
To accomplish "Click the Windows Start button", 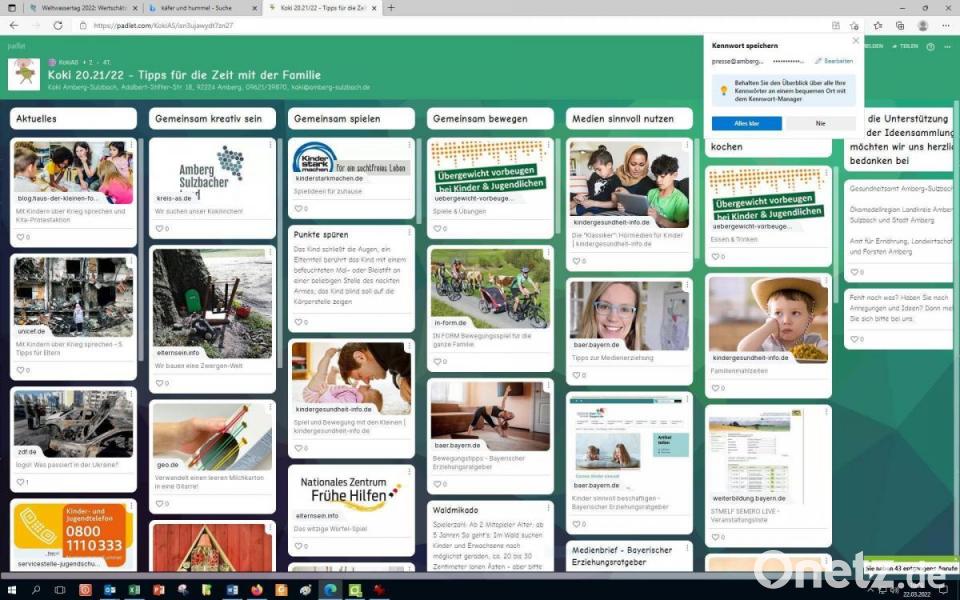I will coord(12,590).
